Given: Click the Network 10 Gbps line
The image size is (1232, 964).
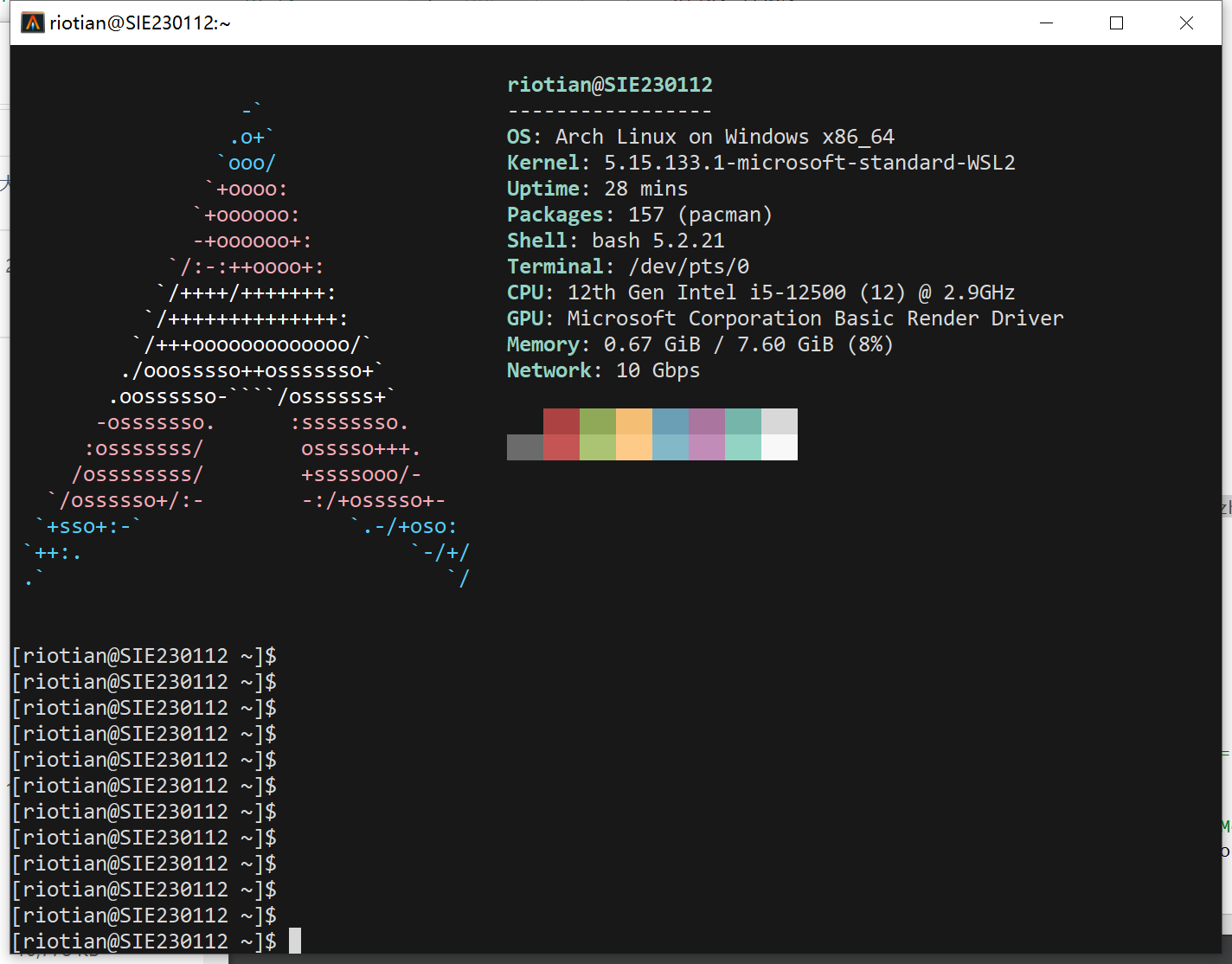Looking at the screenshot, I should [x=603, y=370].
